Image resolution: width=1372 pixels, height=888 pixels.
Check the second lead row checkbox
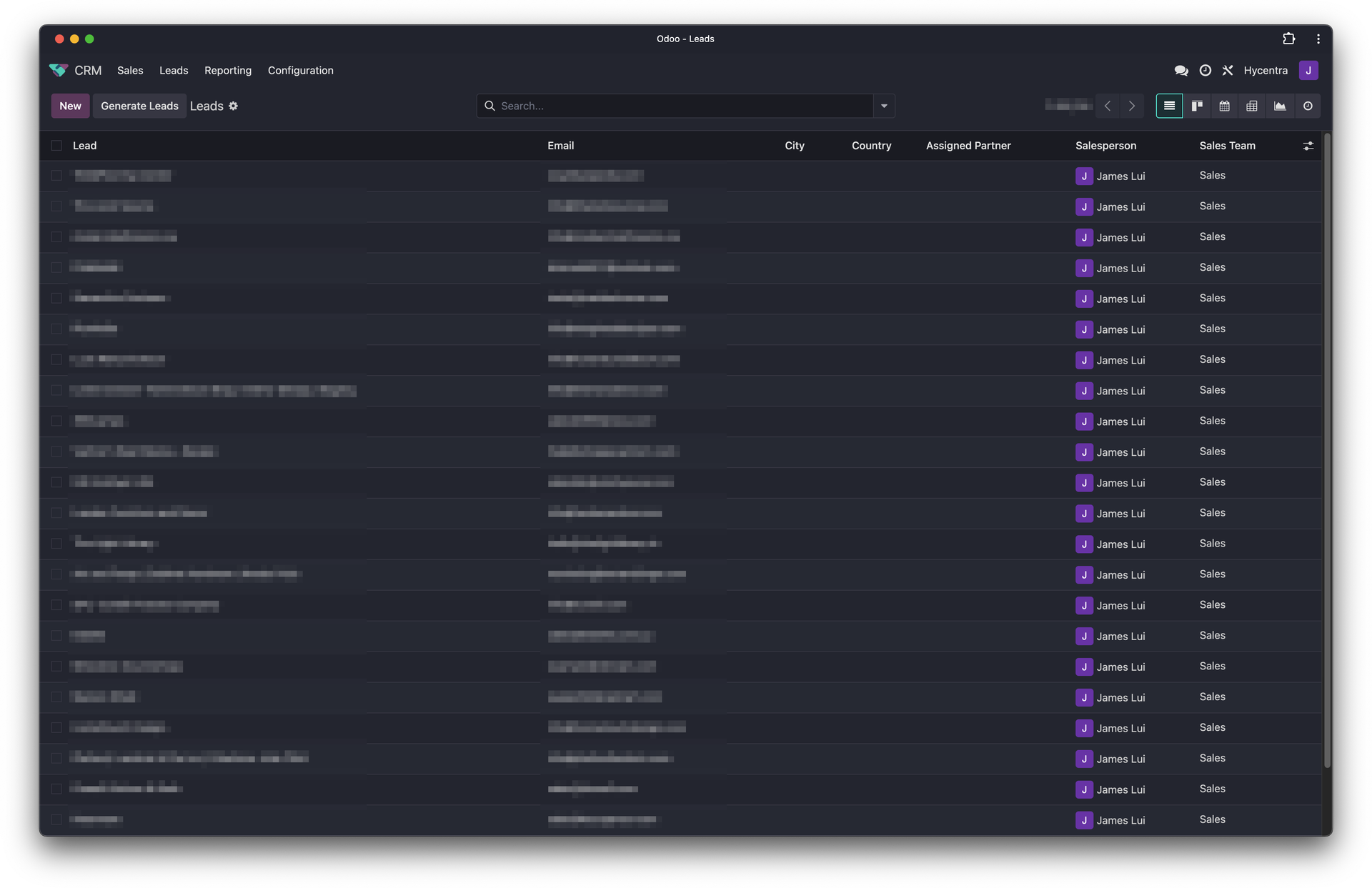click(x=56, y=206)
